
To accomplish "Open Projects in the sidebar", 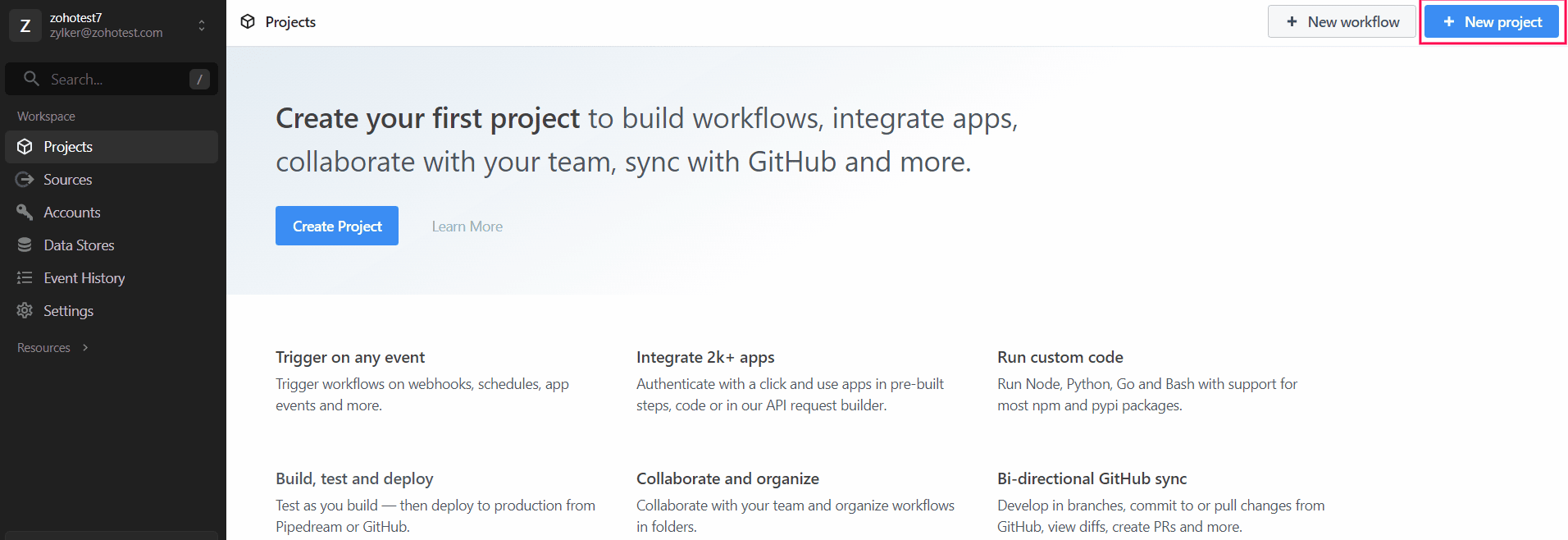I will click(x=112, y=147).
